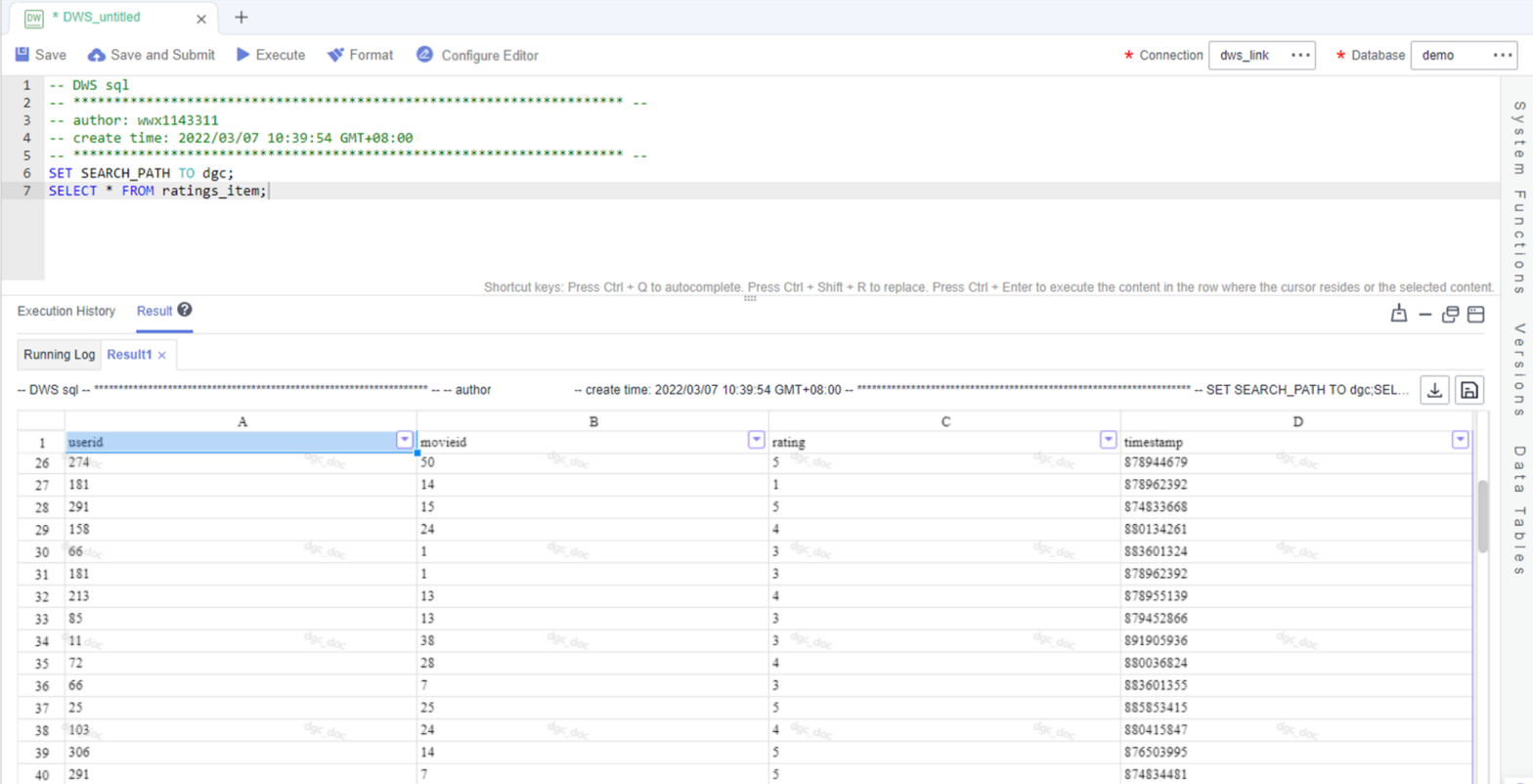Open the Connection dws_link dropdown

[x=1262, y=56]
